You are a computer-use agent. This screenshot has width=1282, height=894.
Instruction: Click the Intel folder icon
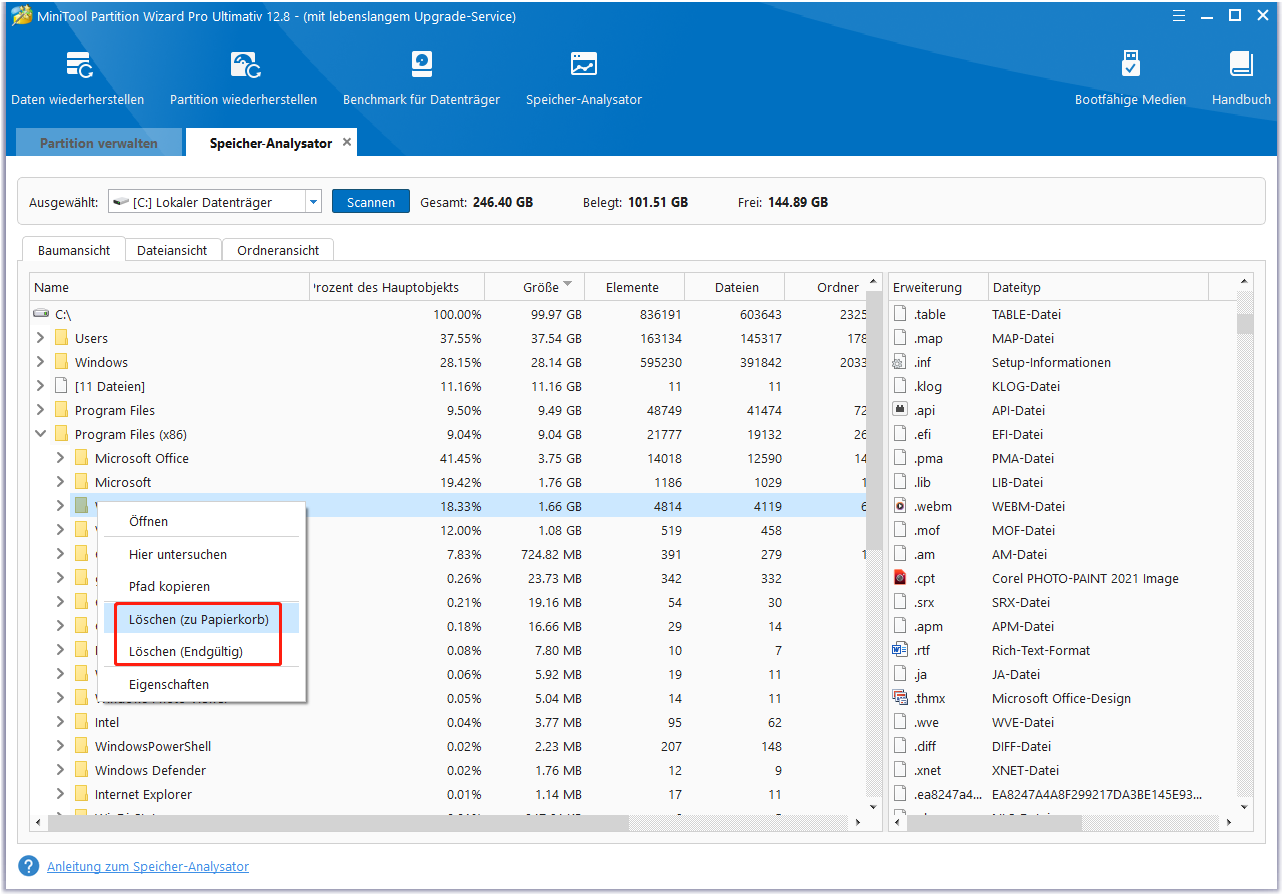[x=82, y=722]
